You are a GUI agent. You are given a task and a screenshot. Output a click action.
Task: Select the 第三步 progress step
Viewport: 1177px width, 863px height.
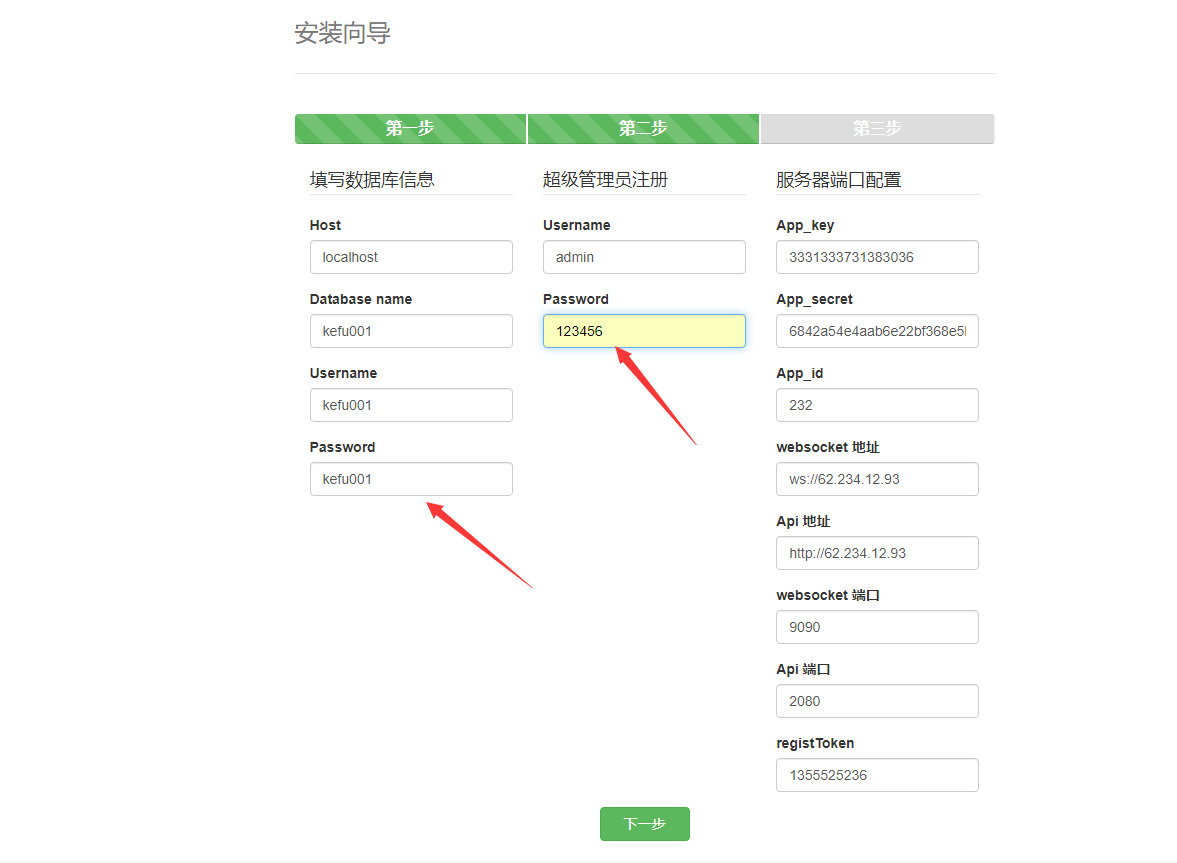(877, 129)
